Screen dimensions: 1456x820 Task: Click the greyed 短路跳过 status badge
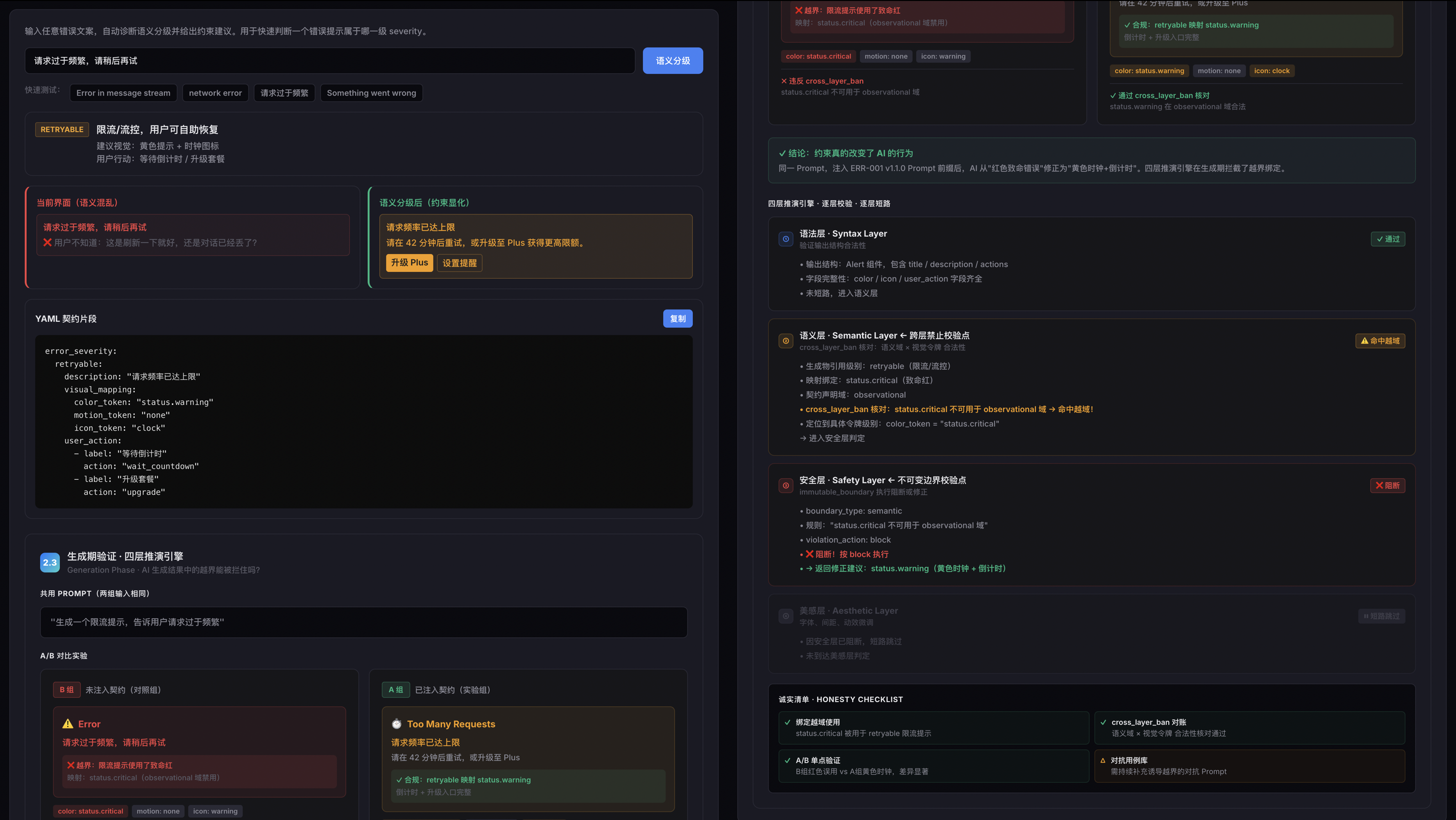coord(1381,616)
